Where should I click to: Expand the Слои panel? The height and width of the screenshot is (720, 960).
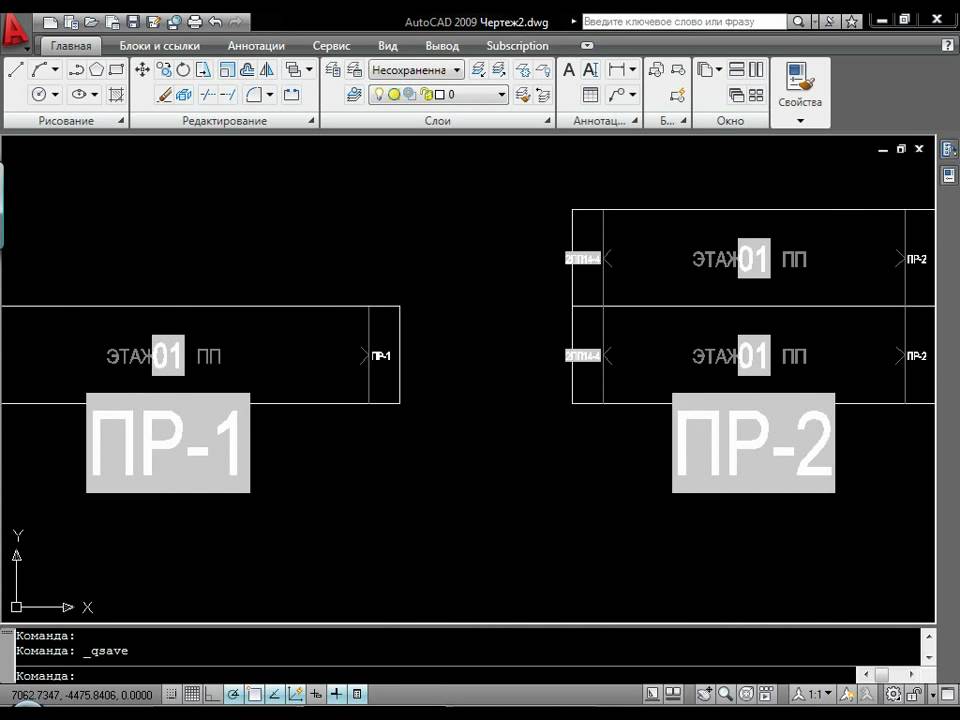[x=547, y=121]
